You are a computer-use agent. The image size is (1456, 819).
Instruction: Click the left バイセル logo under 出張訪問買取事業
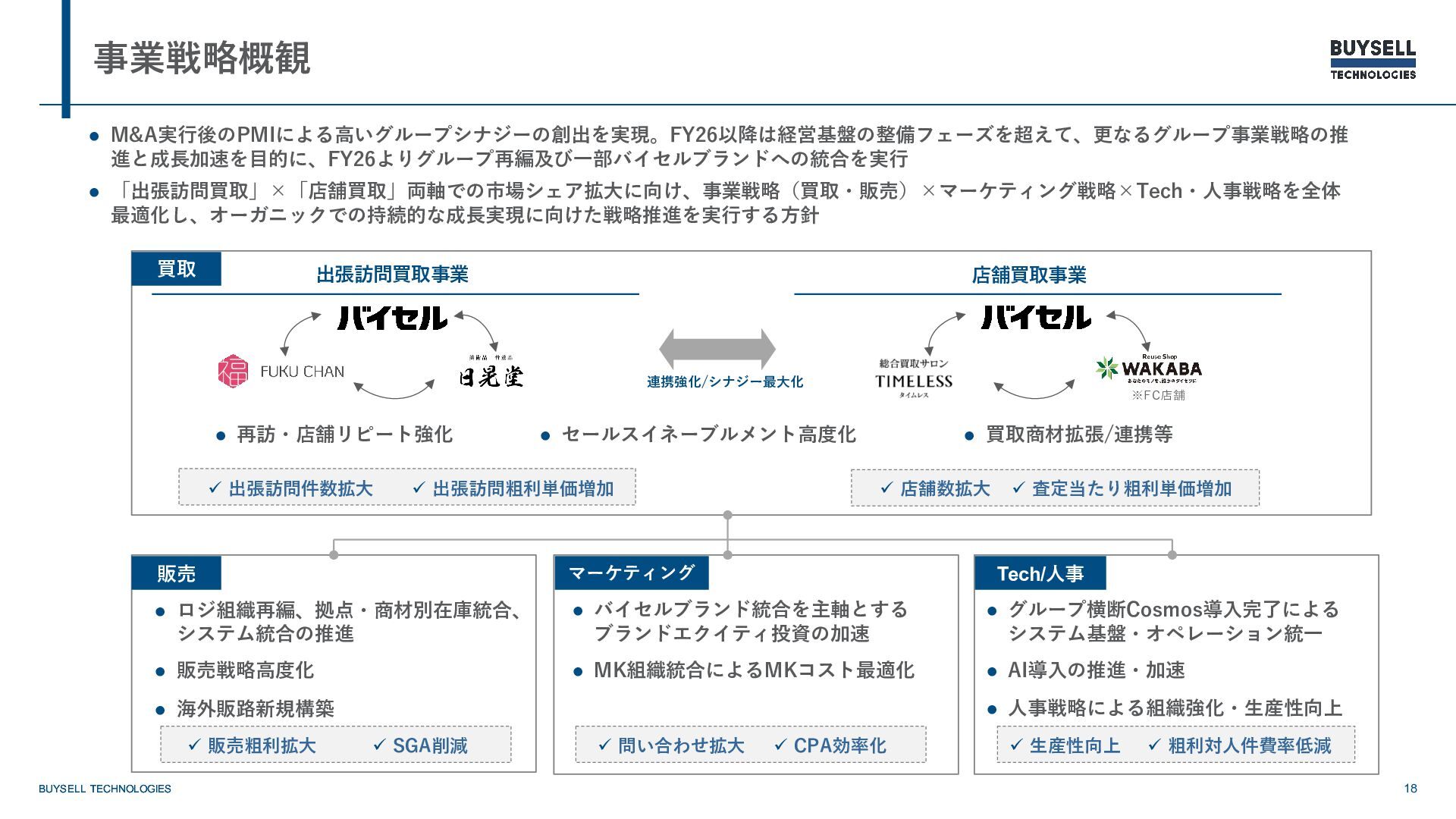pos(392,318)
